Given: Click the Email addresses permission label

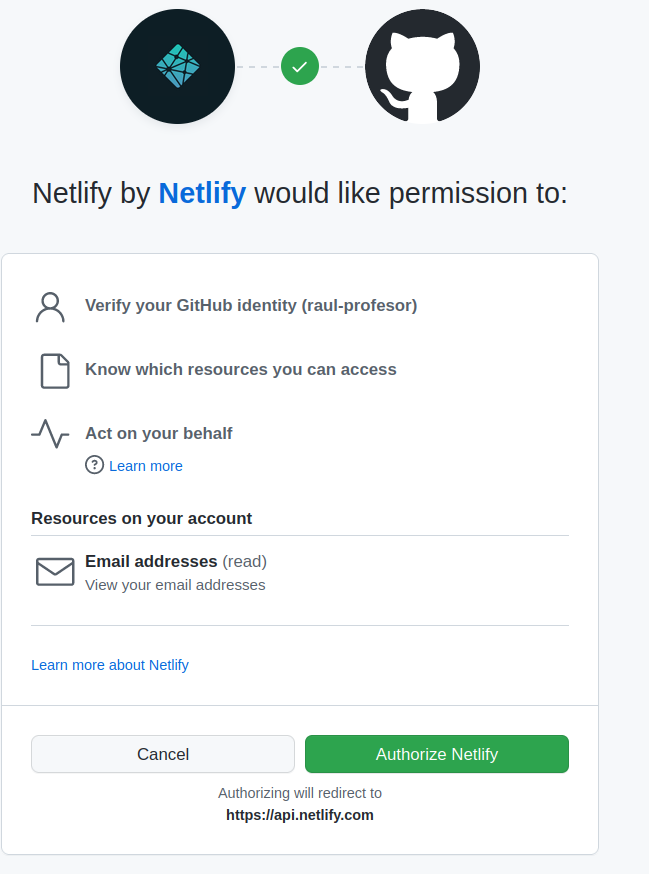Looking at the screenshot, I should click(x=151, y=561).
